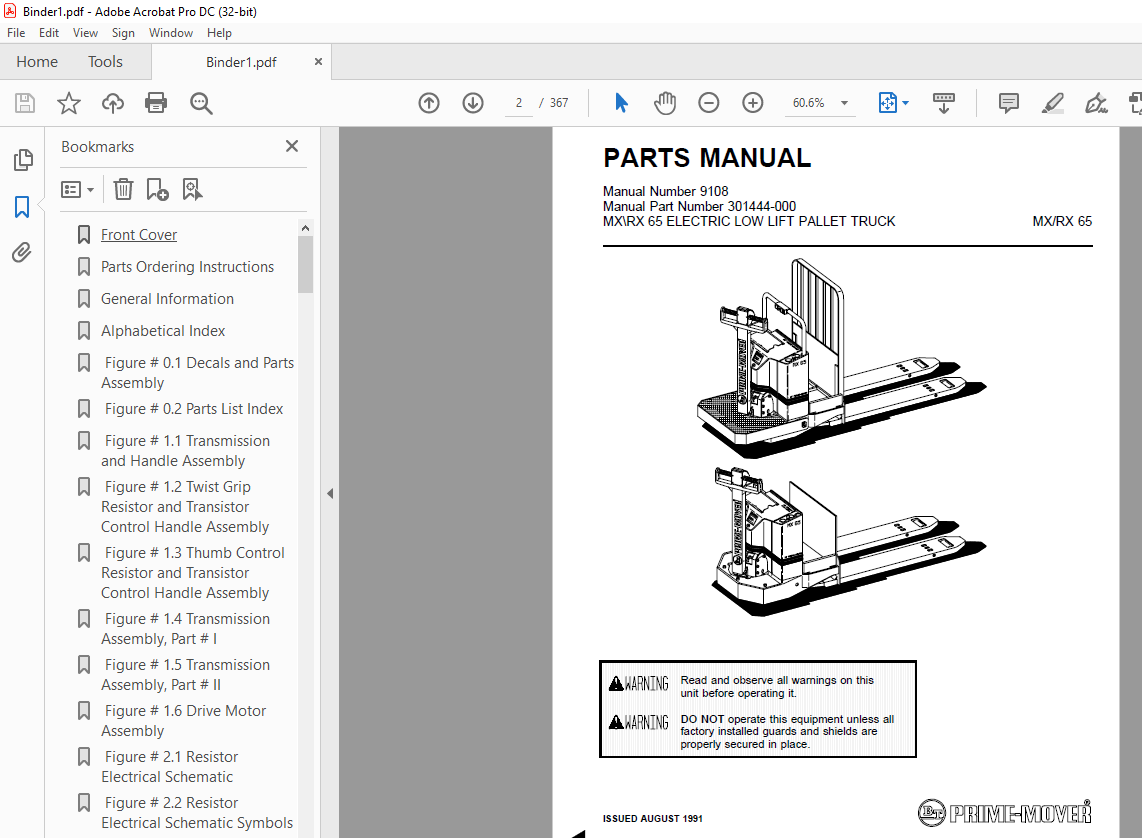Viewport: 1142px width, 838px height.
Task: Click the fit page tool icon
Action: coord(887,103)
